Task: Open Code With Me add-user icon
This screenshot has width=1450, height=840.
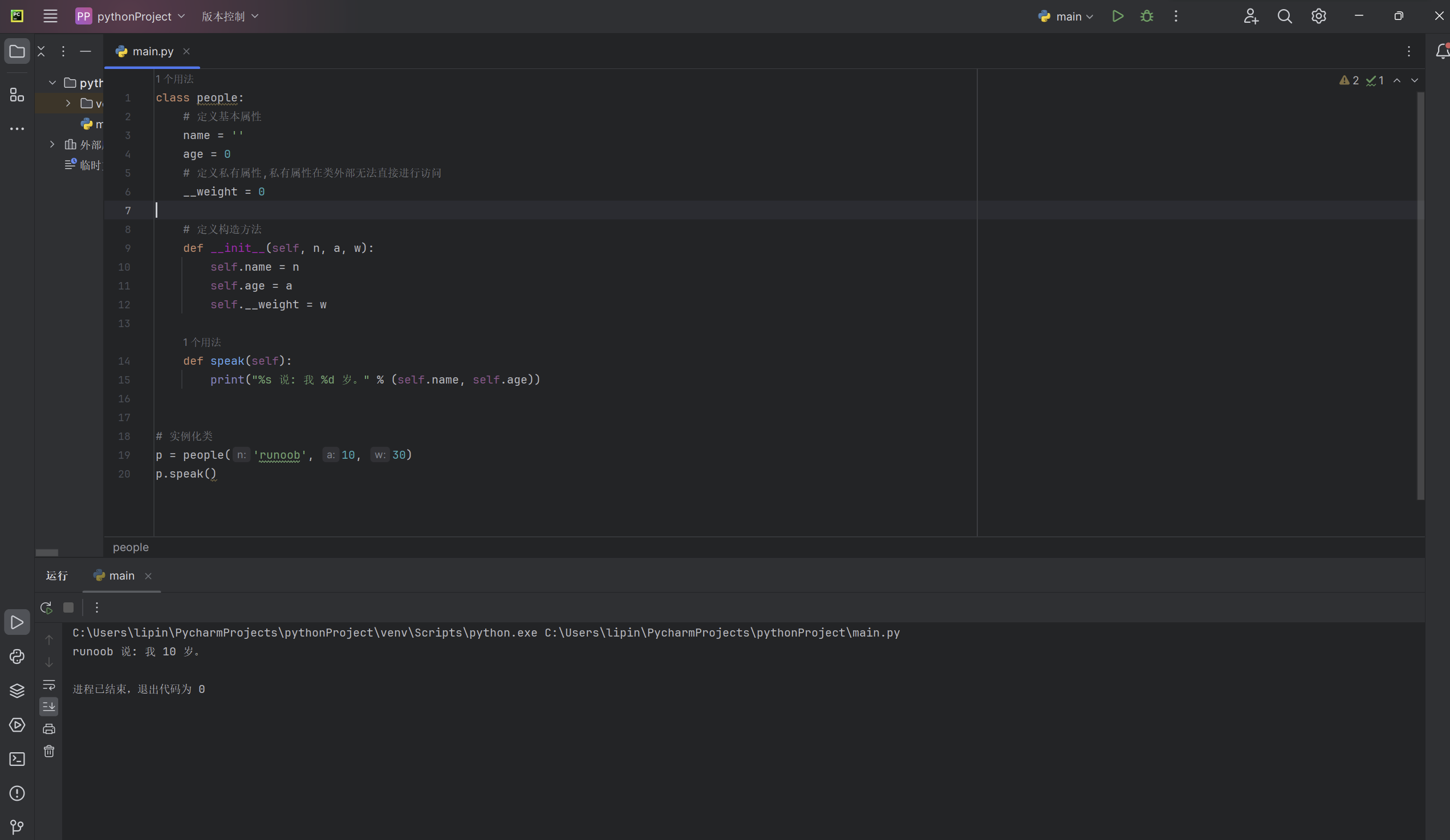Action: 1251,16
